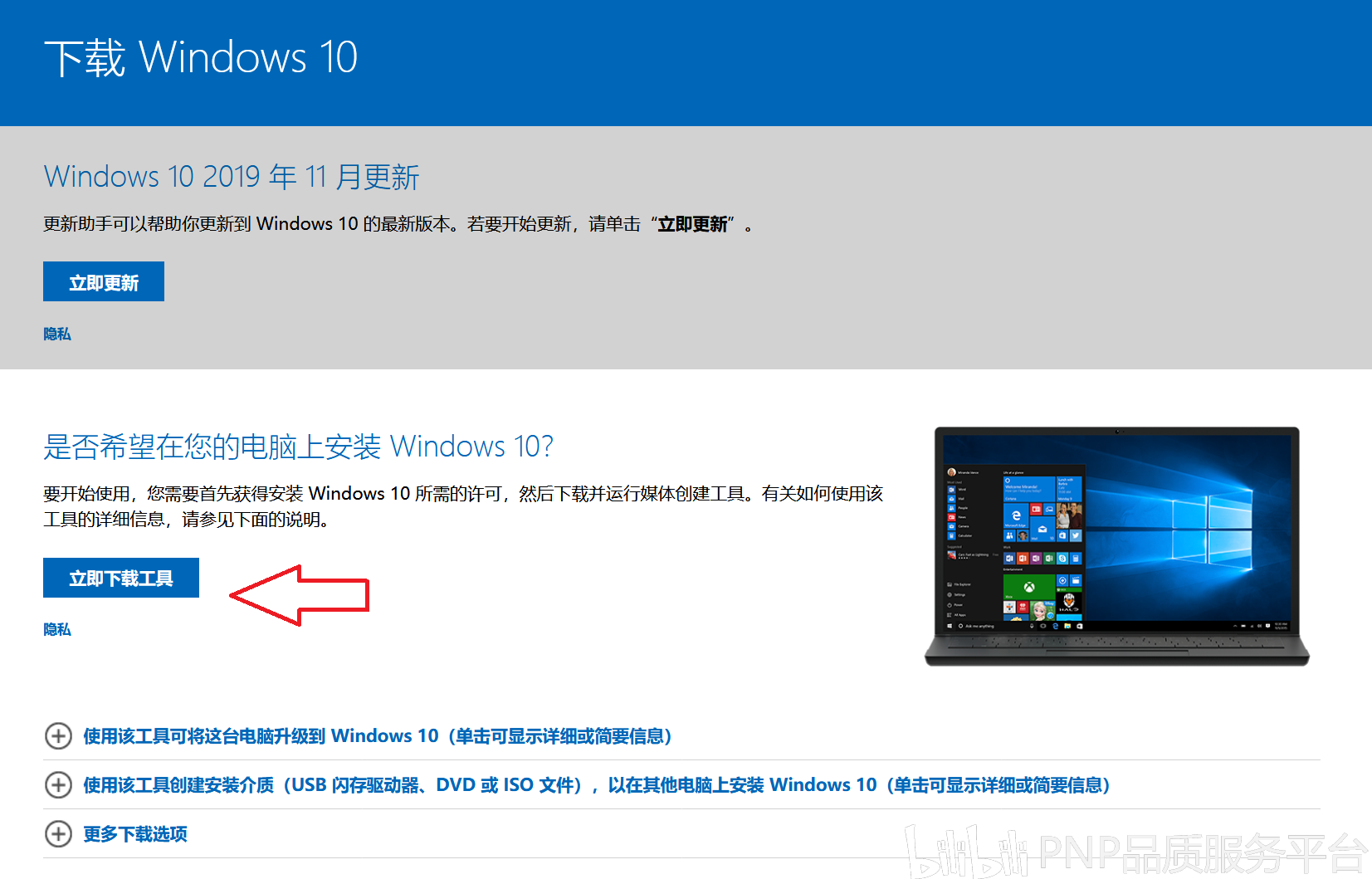Click the 下载 Windows 10 page title
The width and height of the screenshot is (1372, 879).
point(201,58)
